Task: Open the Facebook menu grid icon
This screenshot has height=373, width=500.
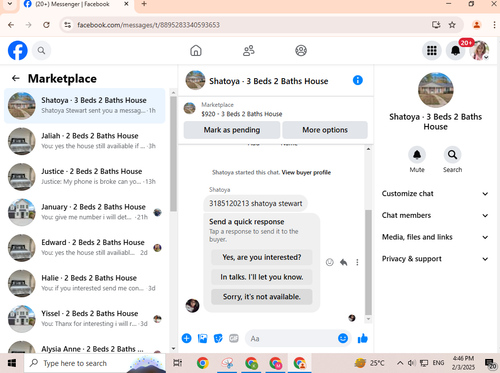Action: click(432, 51)
